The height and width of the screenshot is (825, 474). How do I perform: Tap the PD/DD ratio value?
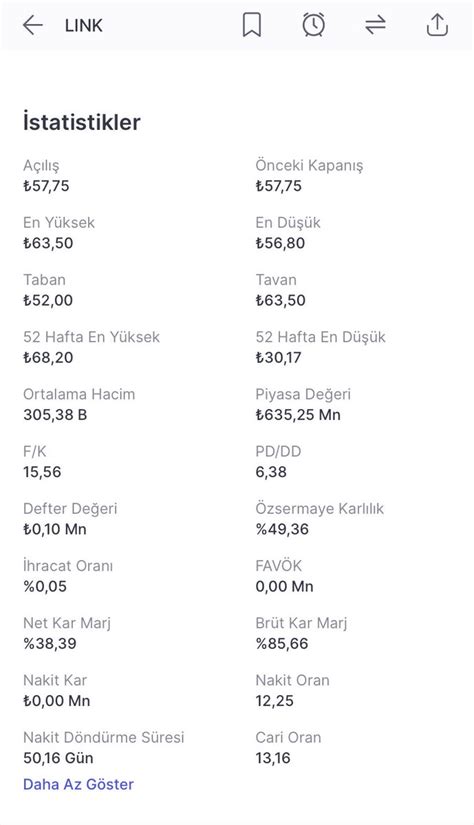(x=271, y=472)
